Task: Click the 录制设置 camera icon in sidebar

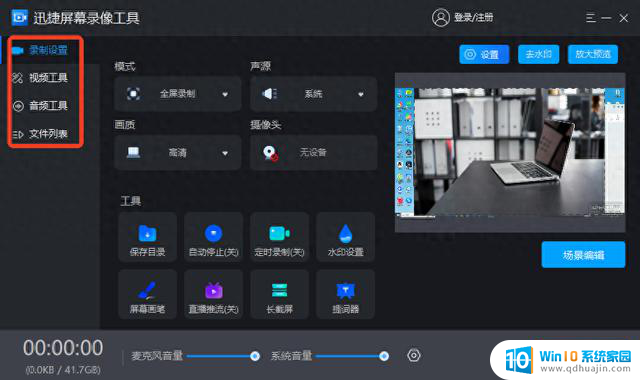Action: pos(18,50)
